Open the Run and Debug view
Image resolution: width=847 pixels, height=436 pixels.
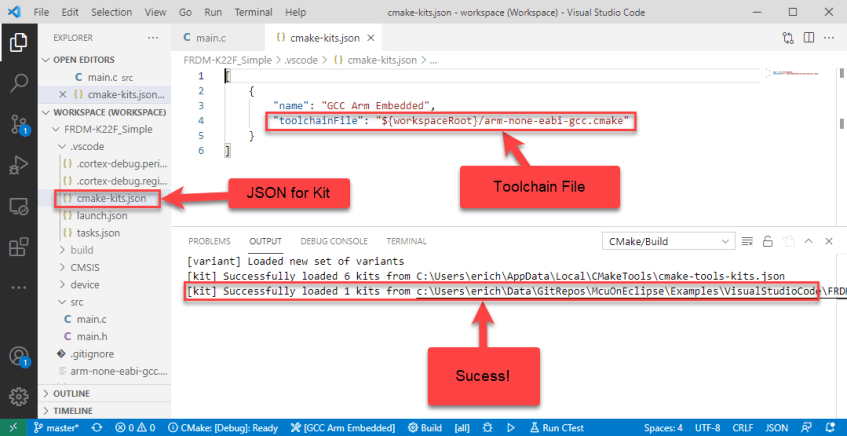click(x=18, y=165)
